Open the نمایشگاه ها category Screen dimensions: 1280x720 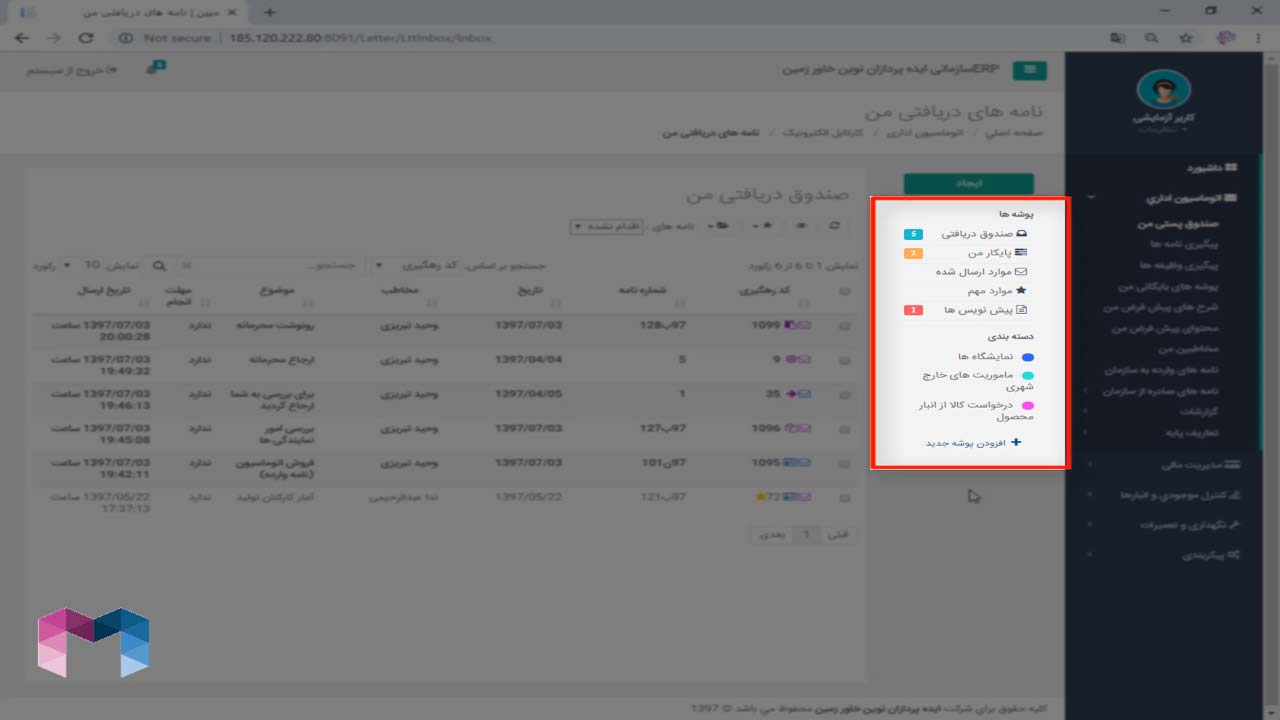coord(986,357)
